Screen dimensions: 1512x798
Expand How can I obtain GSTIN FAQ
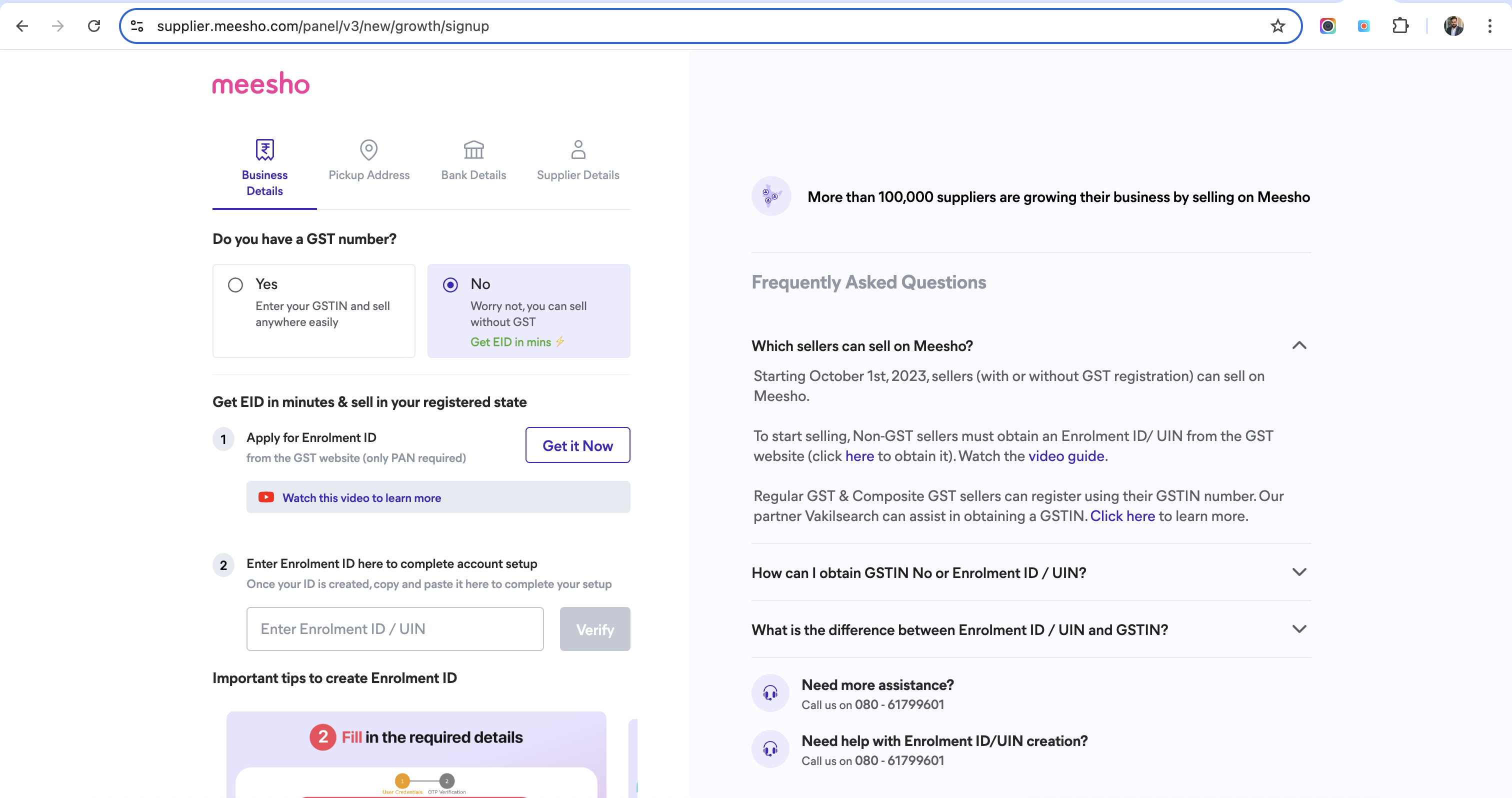pos(1299,572)
